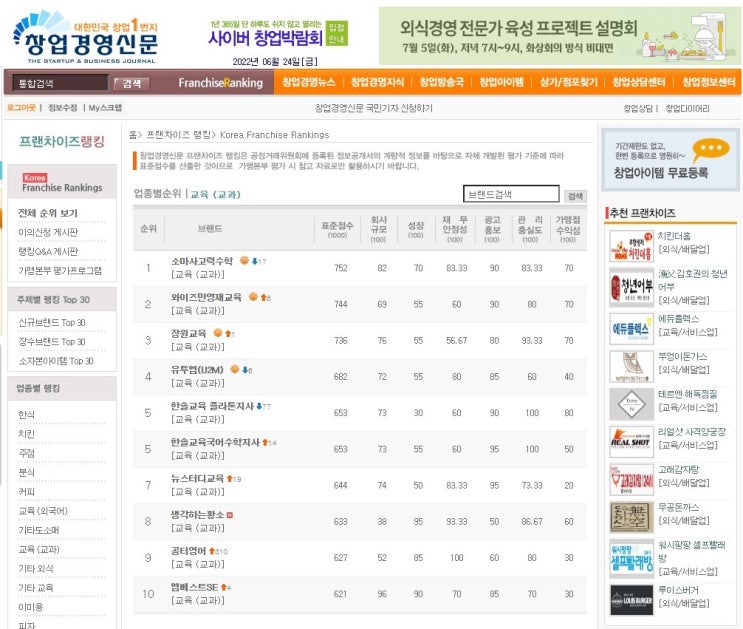Open the 창업경영지식 menu
Viewport: 743px width, 629px height.
tap(377, 82)
